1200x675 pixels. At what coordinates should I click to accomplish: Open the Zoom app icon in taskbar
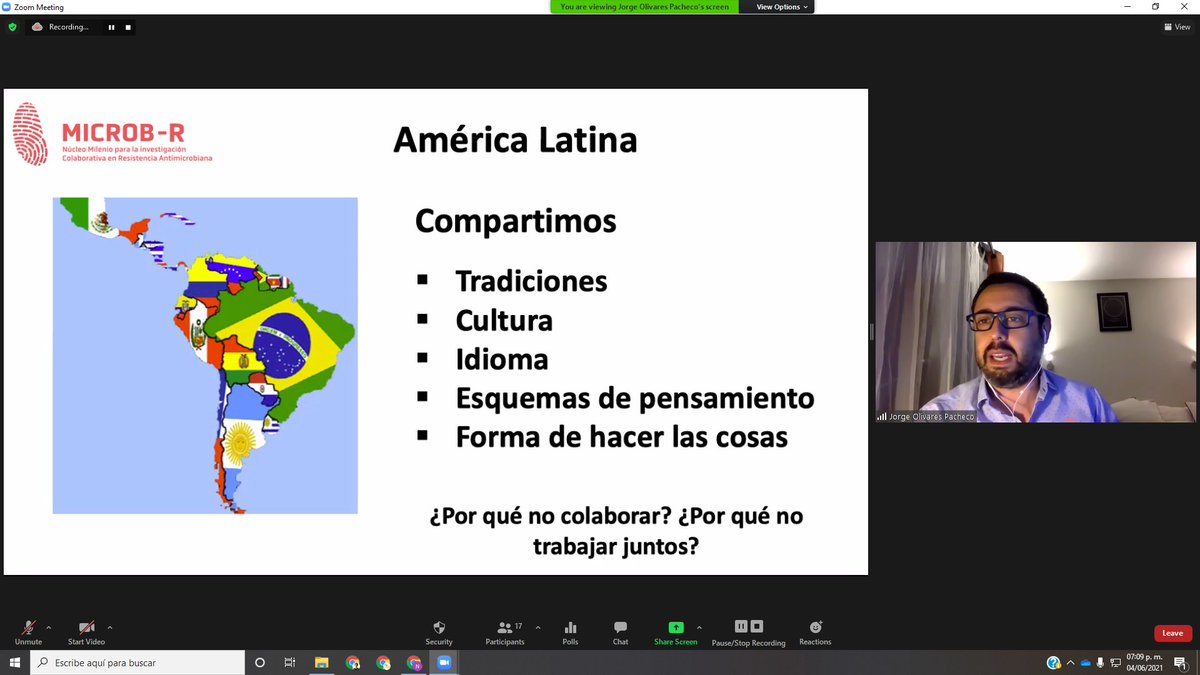tap(445, 662)
